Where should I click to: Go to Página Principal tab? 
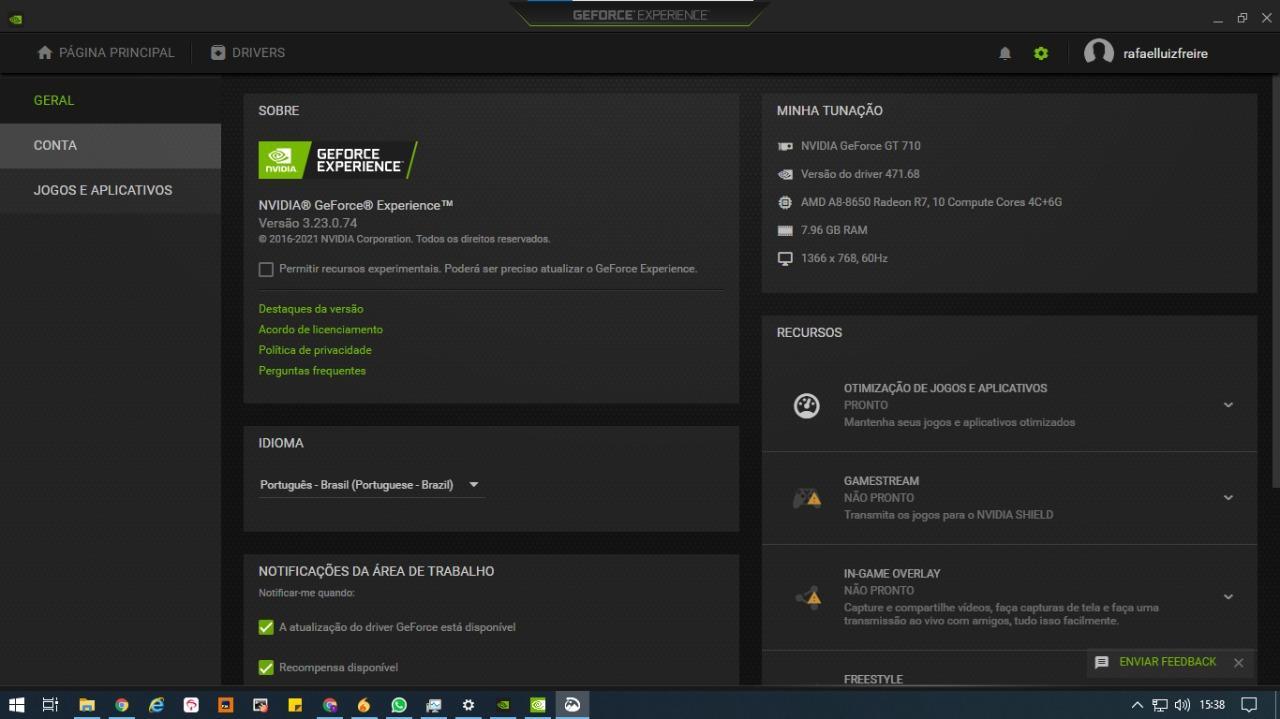coord(105,52)
